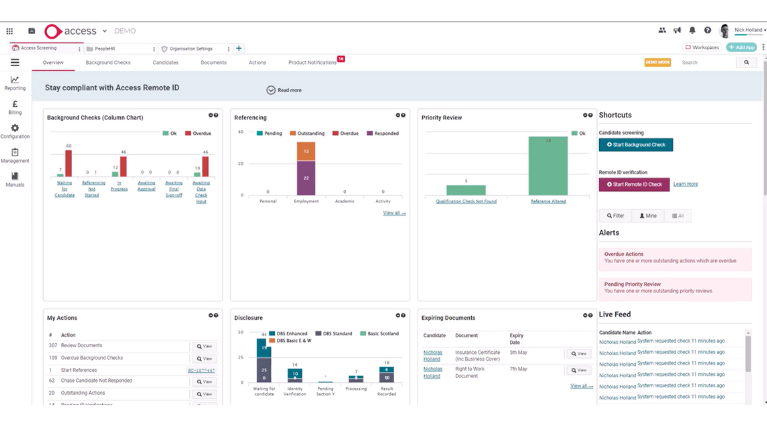This screenshot has height=427, width=767.
Task: Toggle the hamburger navigation menu
Action: [x=15, y=62]
